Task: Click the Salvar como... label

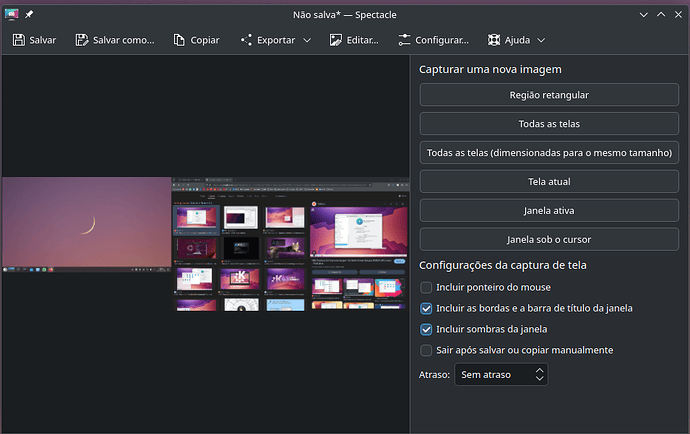Action: (x=124, y=40)
